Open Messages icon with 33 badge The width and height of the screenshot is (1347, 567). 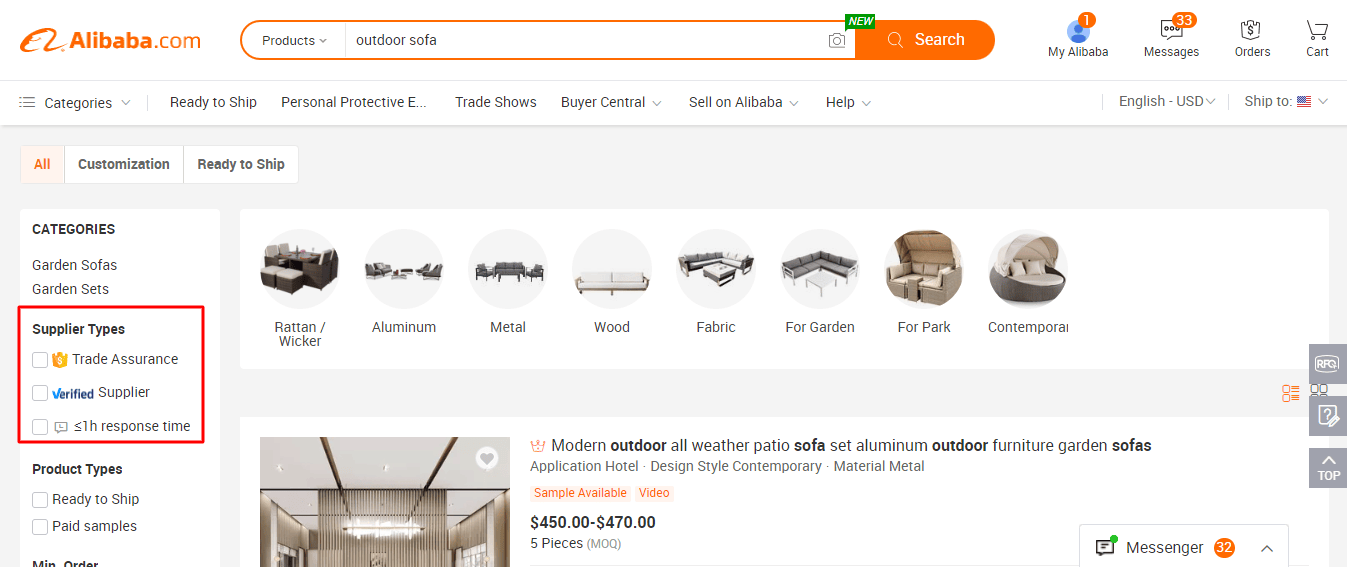(x=1171, y=29)
